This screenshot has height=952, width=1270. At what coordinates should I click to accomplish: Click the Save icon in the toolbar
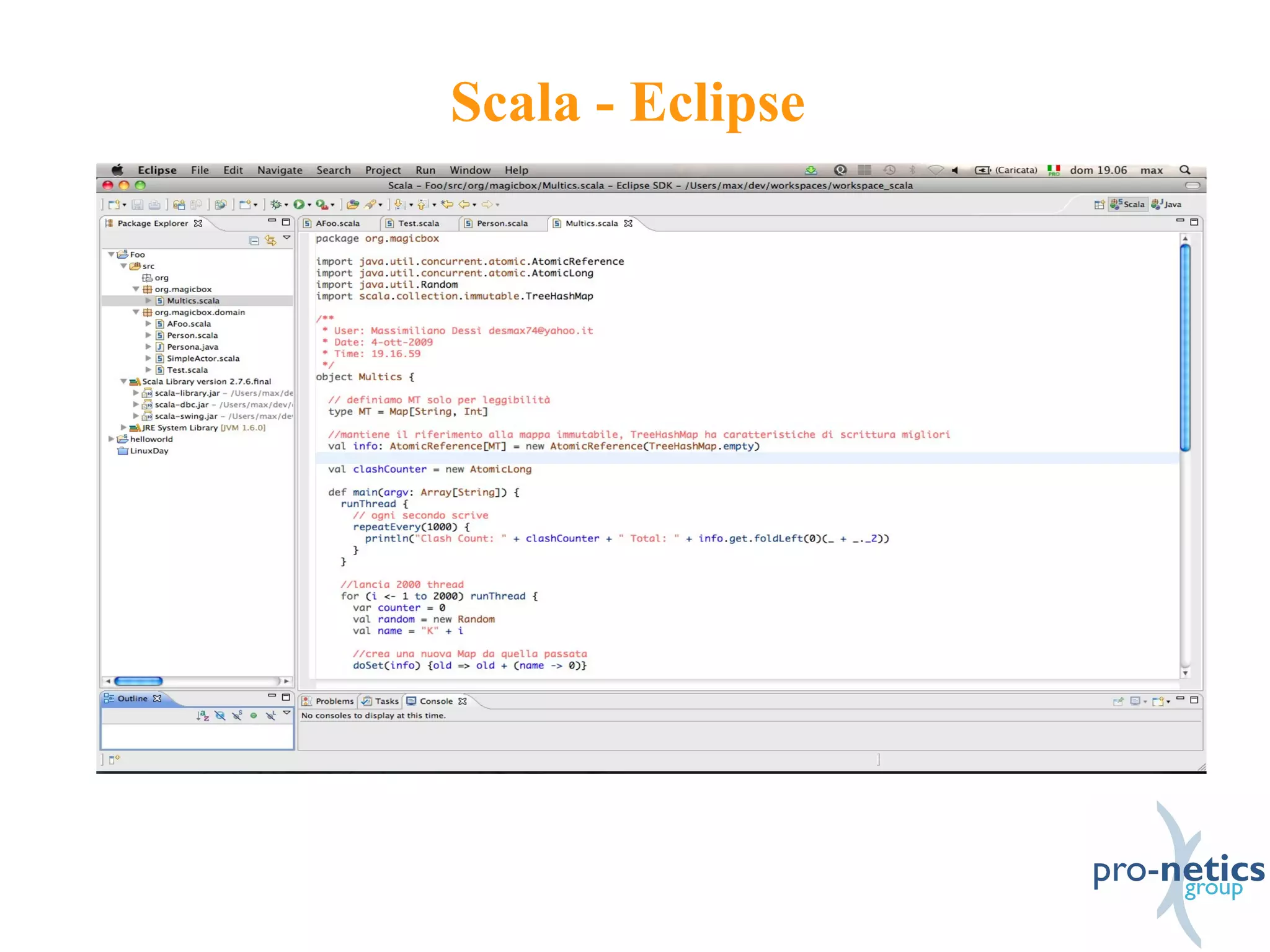pos(138,205)
